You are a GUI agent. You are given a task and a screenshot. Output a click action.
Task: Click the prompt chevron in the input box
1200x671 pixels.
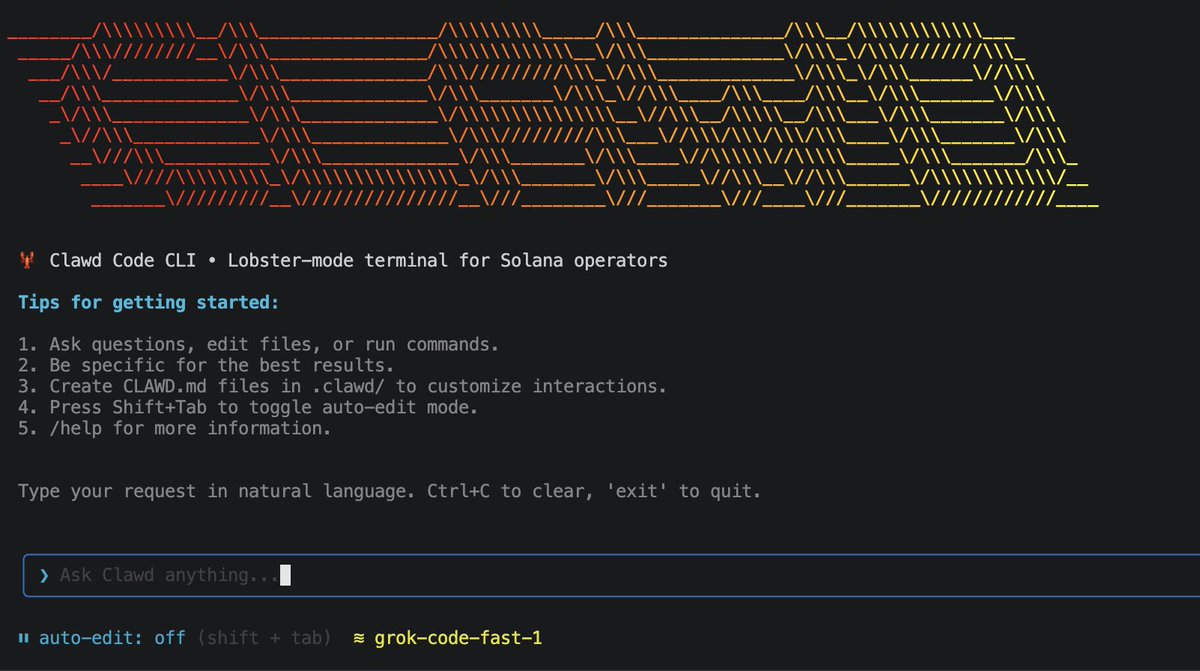pyautogui.click(x=43, y=575)
